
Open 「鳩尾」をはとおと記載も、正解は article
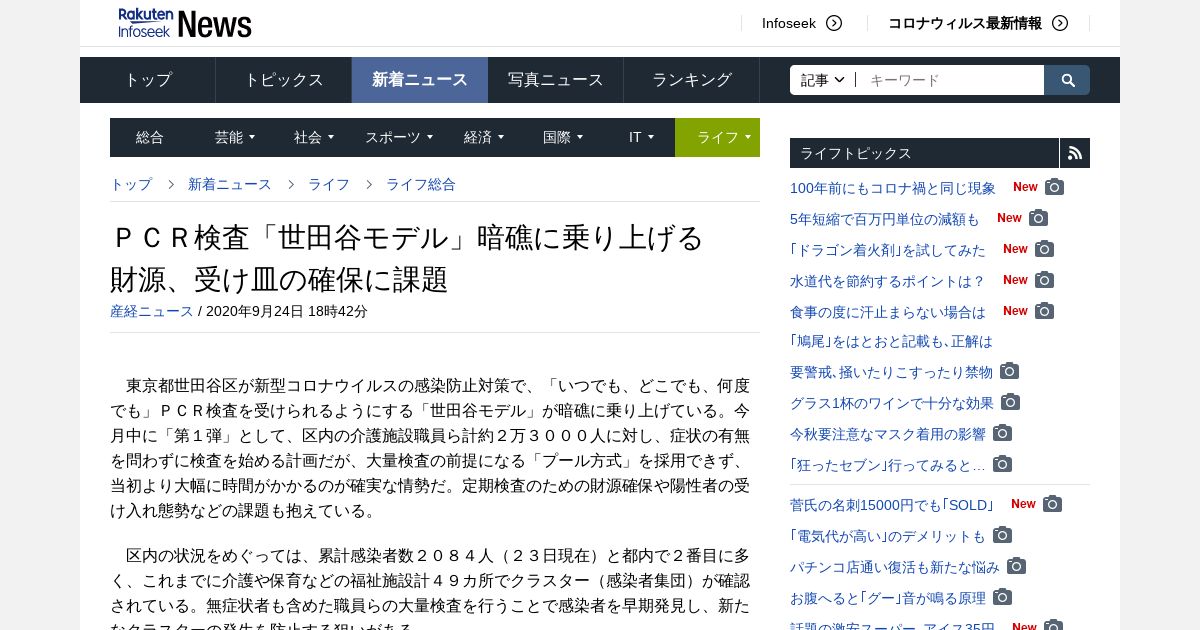[891, 342]
